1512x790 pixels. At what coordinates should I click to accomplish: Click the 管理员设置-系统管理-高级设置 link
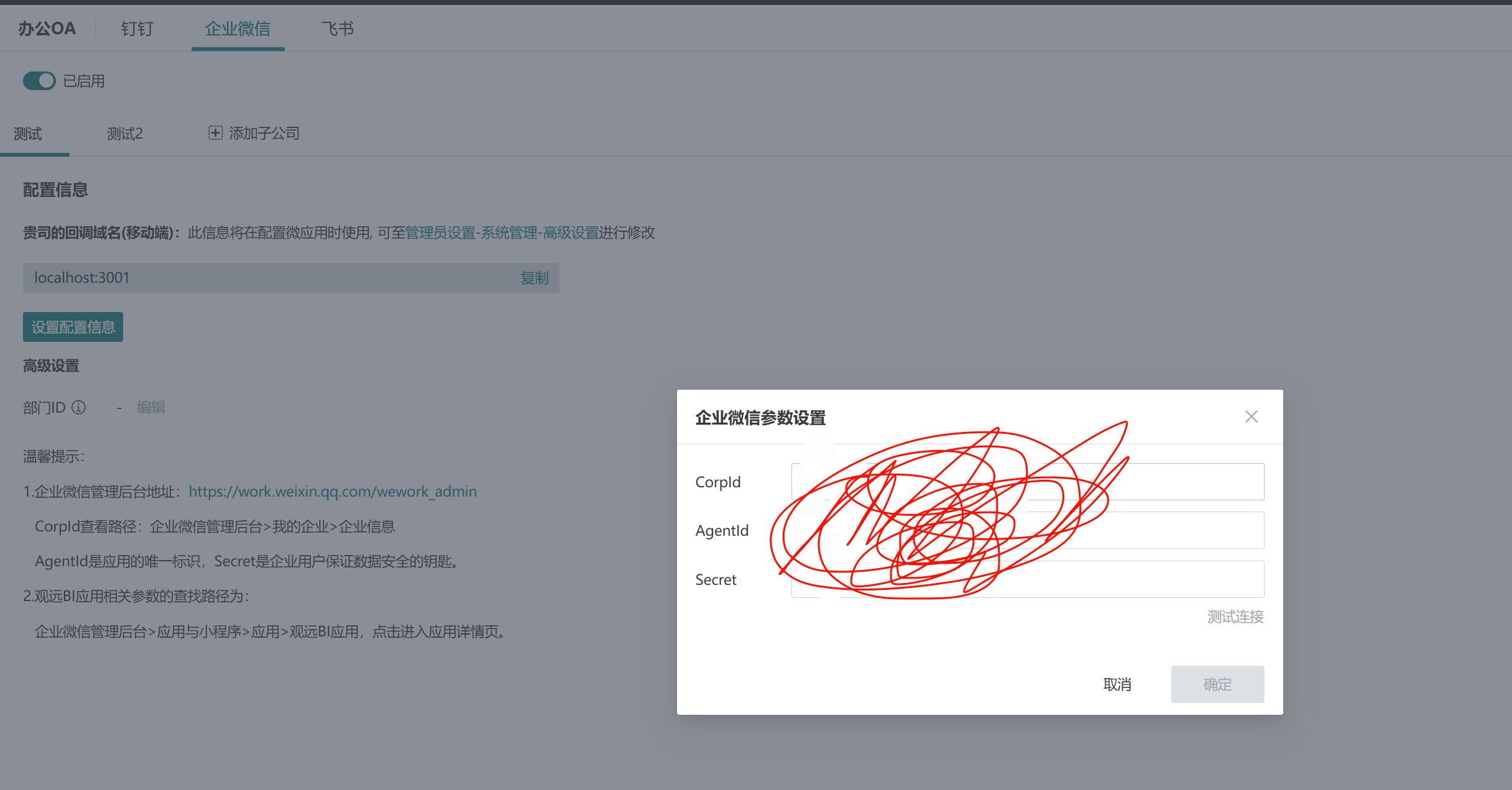[x=502, y=232]
